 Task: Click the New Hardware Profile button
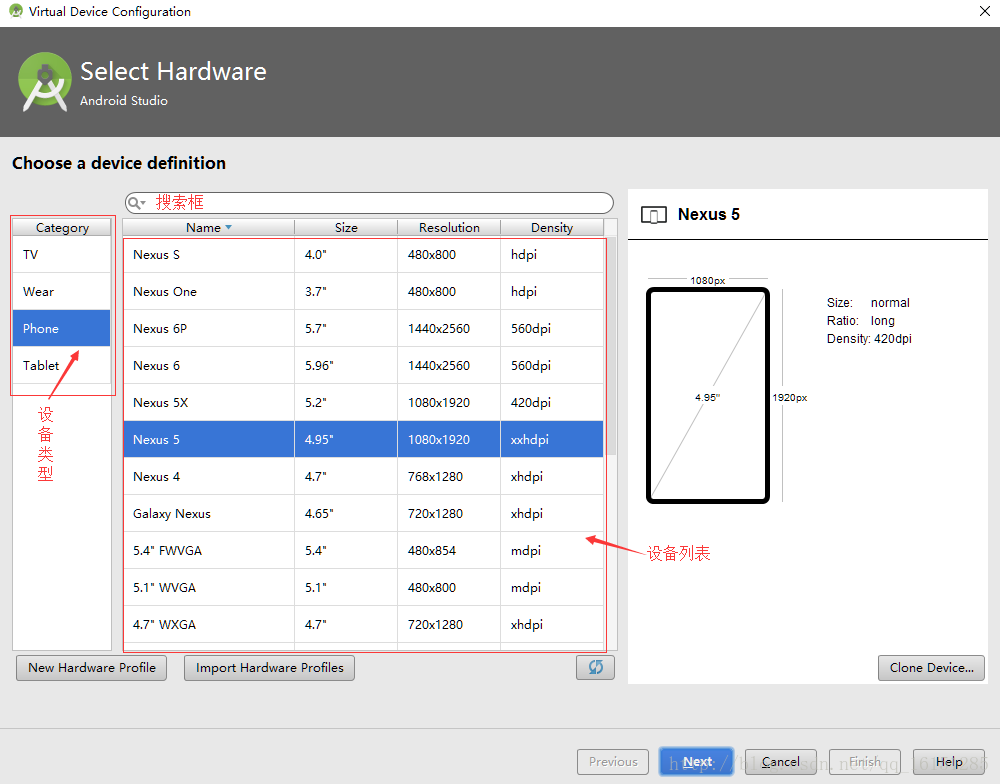click(91, 668)
